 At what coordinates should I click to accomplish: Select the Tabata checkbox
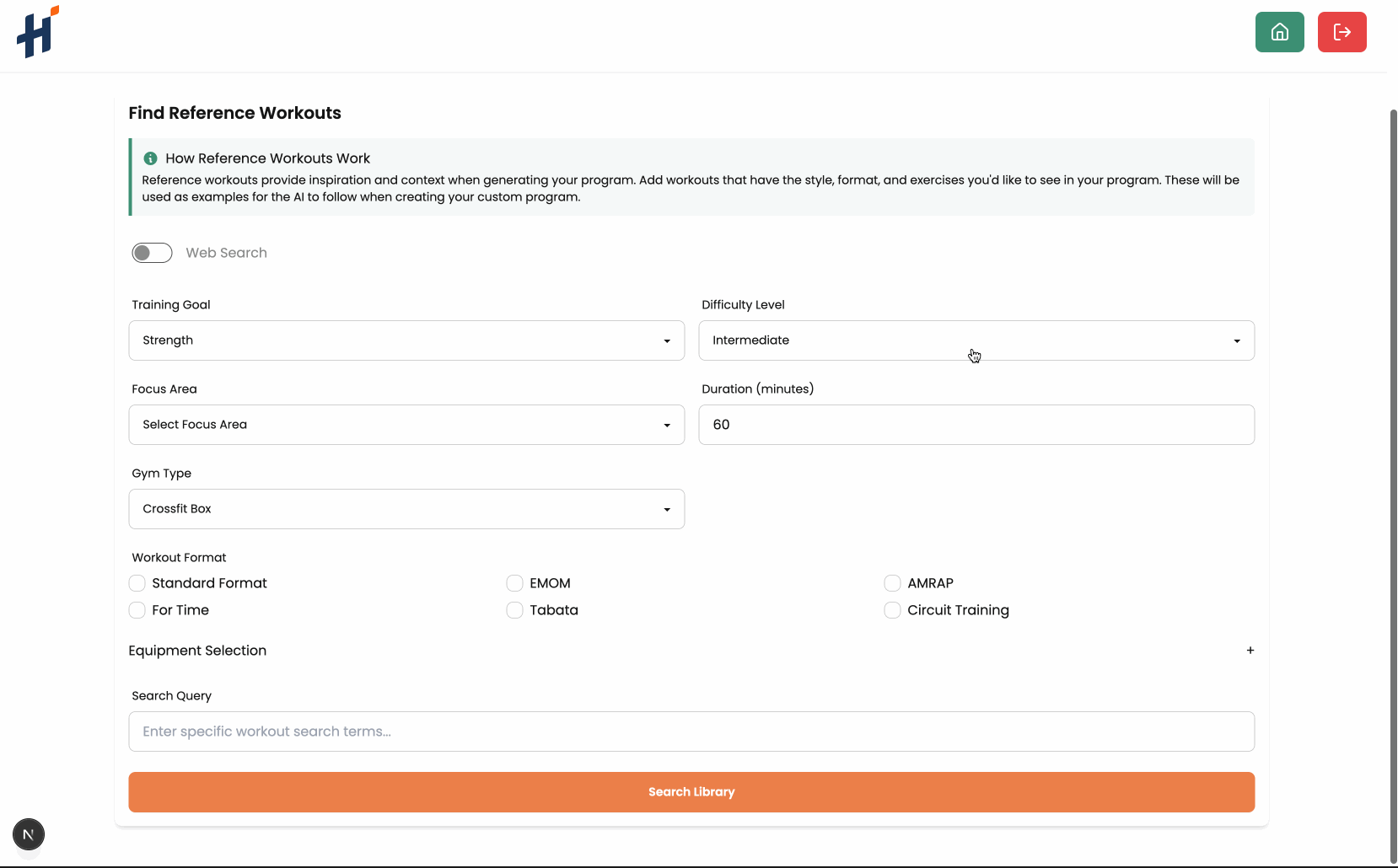click(514, 610)
